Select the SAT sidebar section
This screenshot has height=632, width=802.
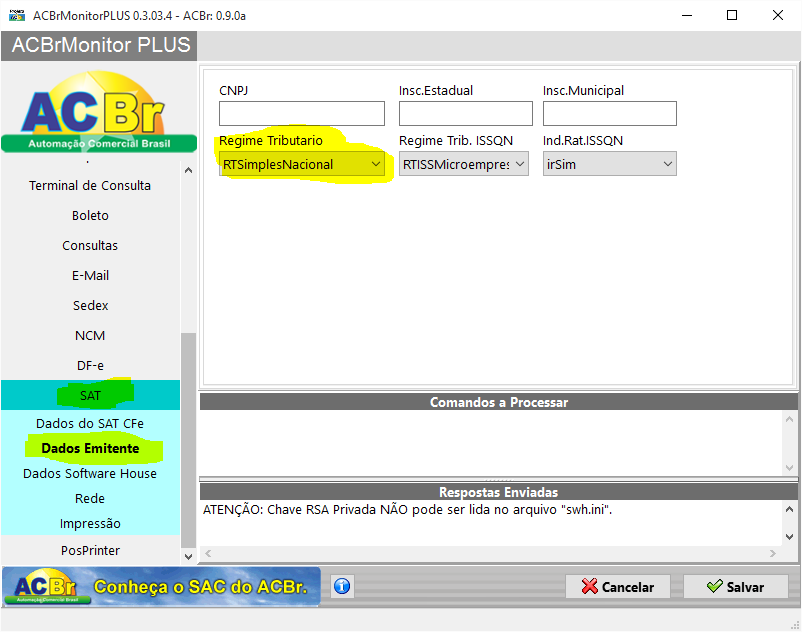(90, 395)
